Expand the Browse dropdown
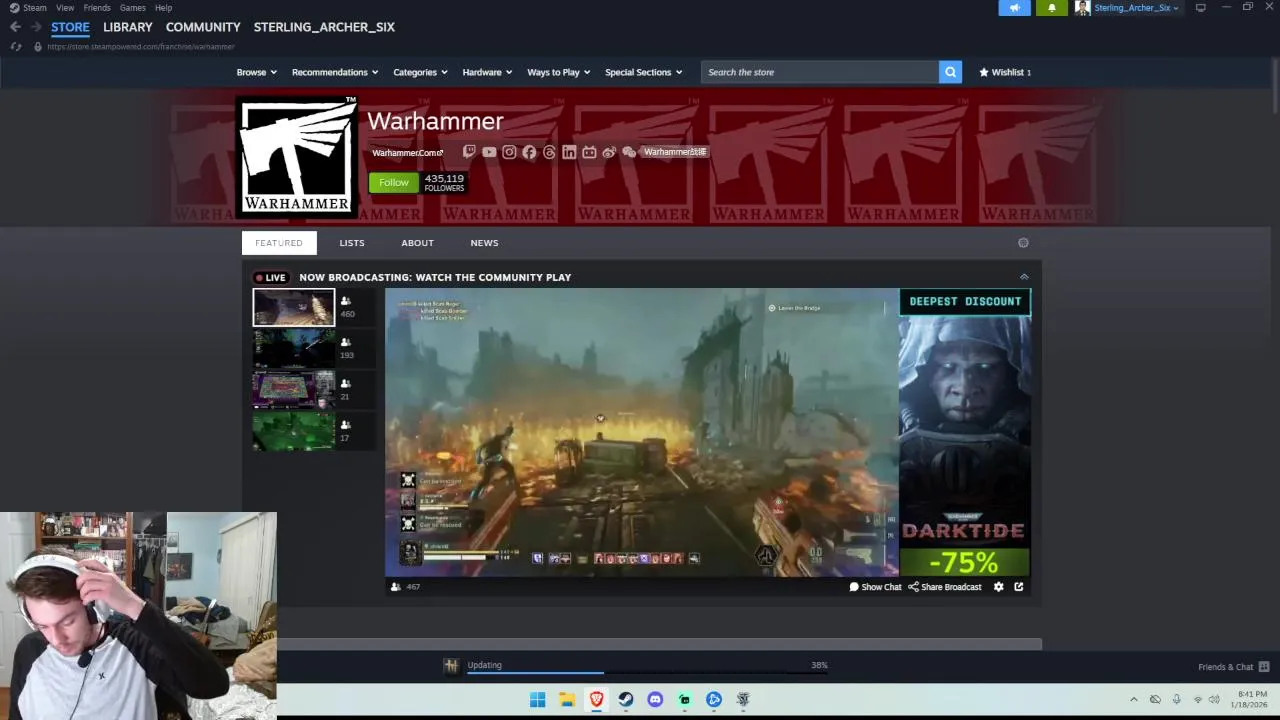1280x720 pixels. (x=257, y=72)
